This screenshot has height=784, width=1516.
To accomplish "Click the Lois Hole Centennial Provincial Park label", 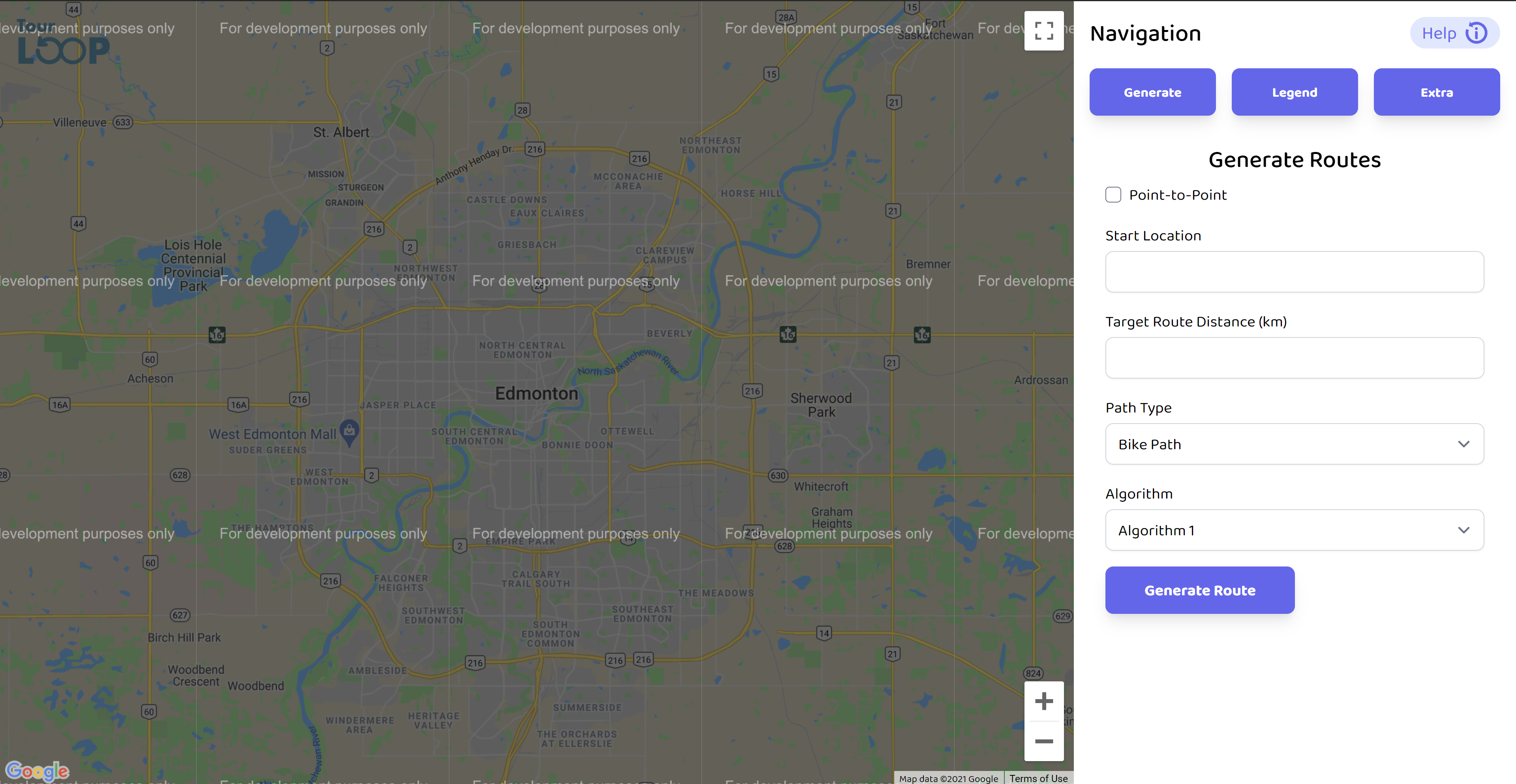I will coord(193,265).
